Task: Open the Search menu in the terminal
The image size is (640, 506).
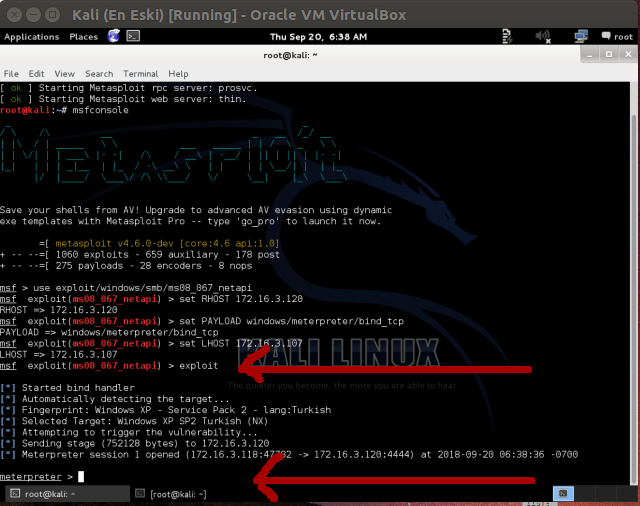Action: tap(99, 74)
